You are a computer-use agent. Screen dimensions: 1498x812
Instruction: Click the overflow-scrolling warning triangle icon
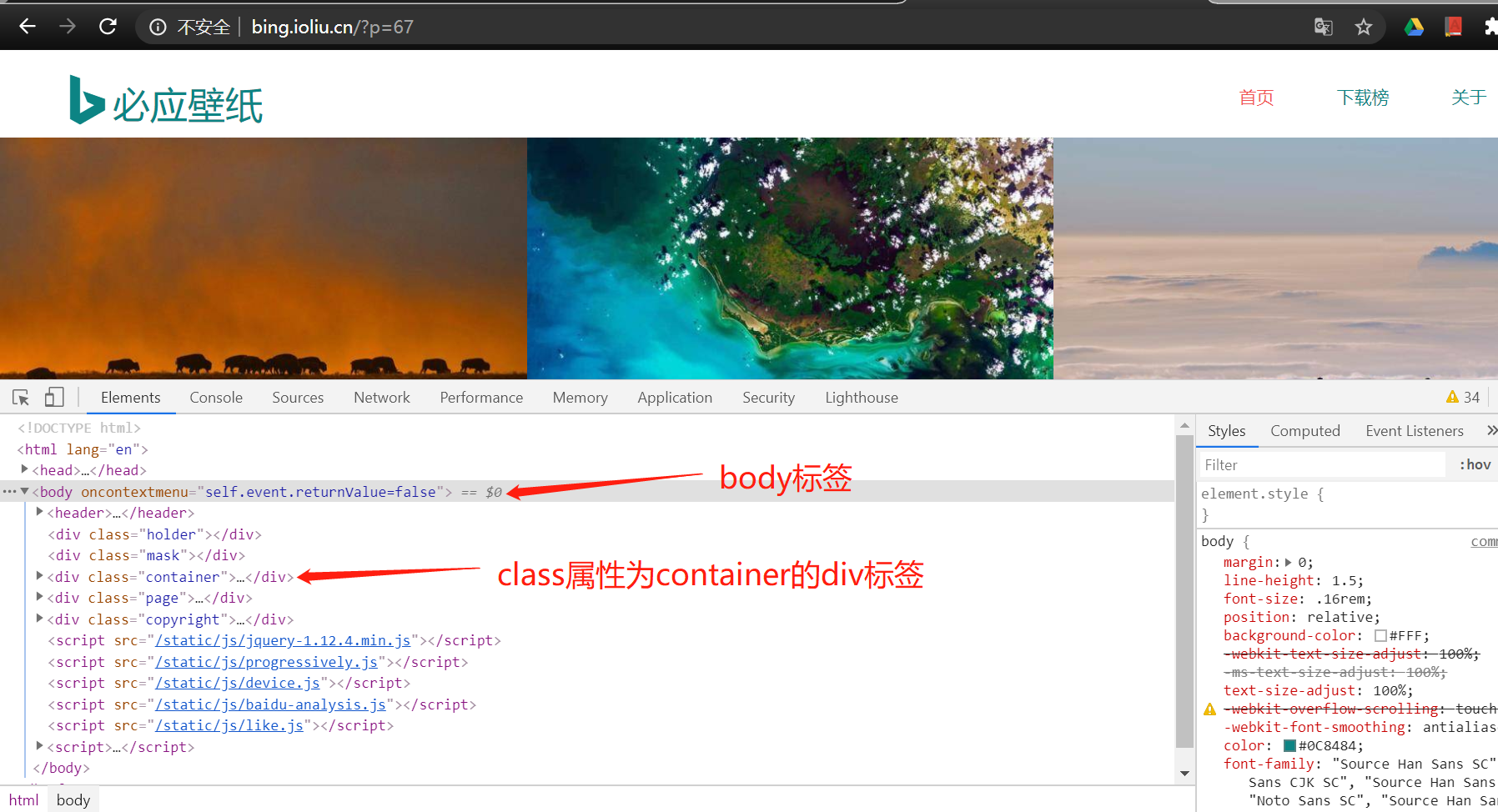[x=1209, y=709]
